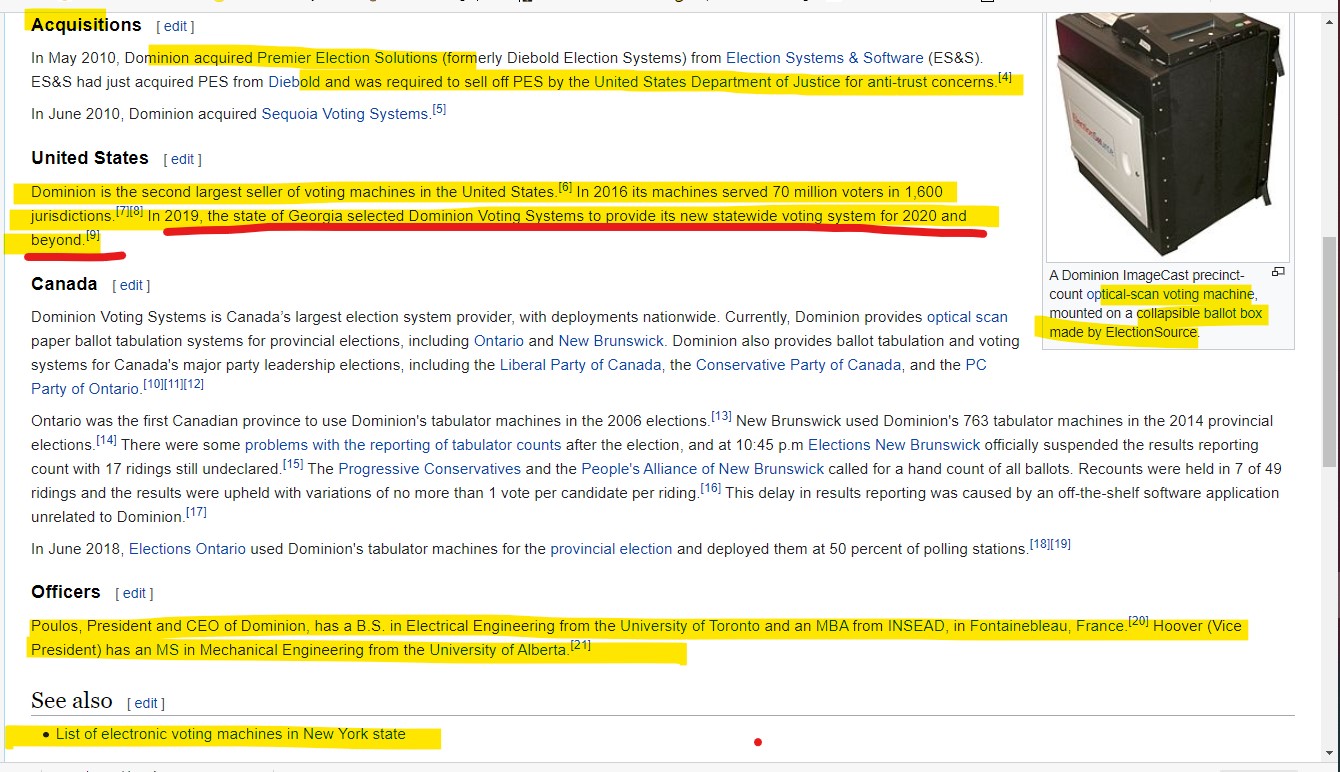Select the Acquisitions heading text
The width and height of the screenshot is (1340, 772).
click(86, 25)
